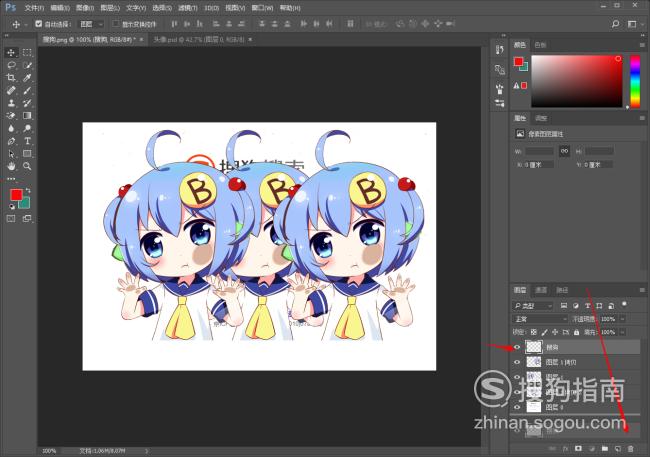This screenshot has height=457, width=650.
Task: Select the Dodge tool
Action: 27,128
